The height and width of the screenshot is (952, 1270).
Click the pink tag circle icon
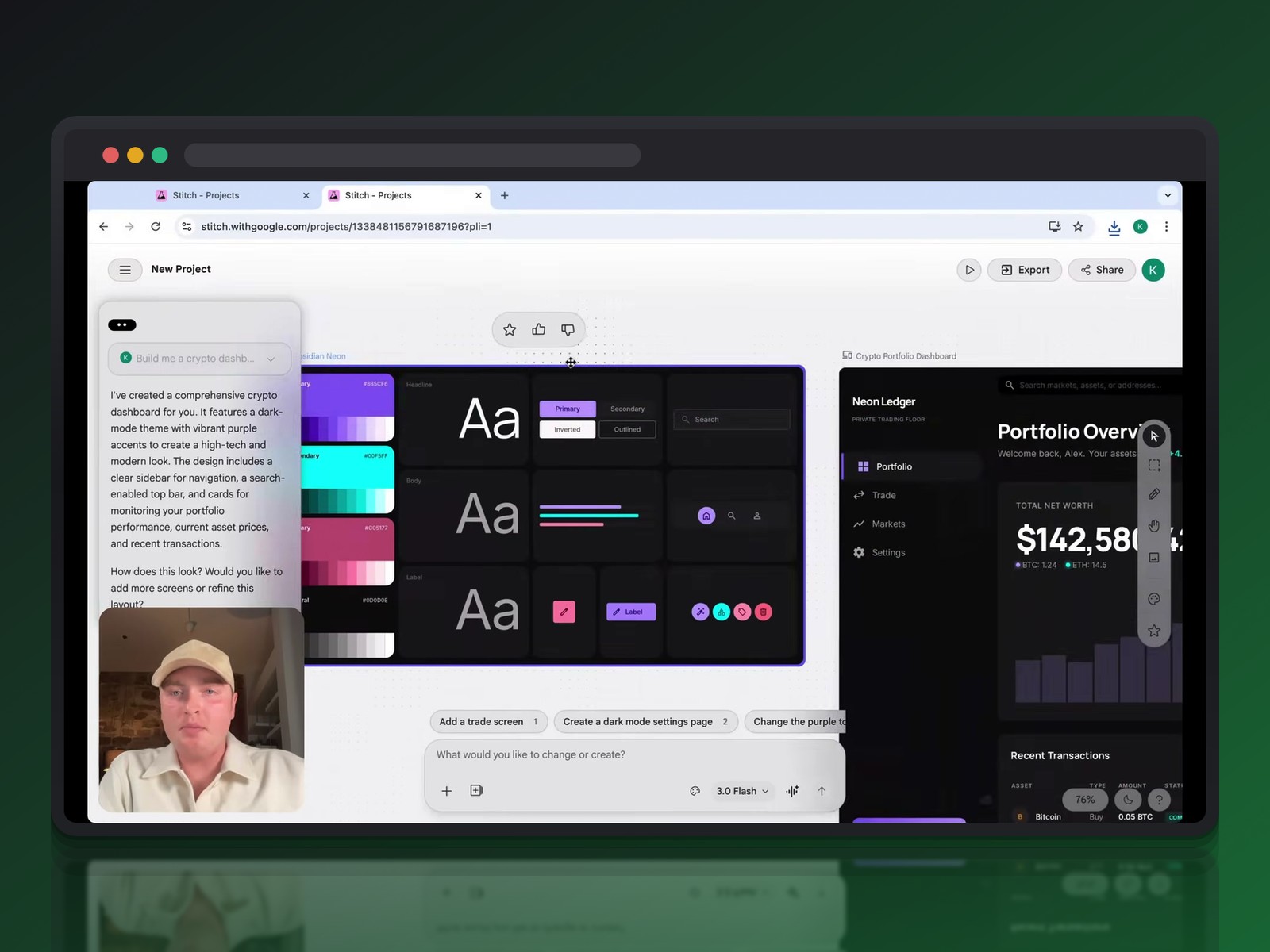pos(742,612)
